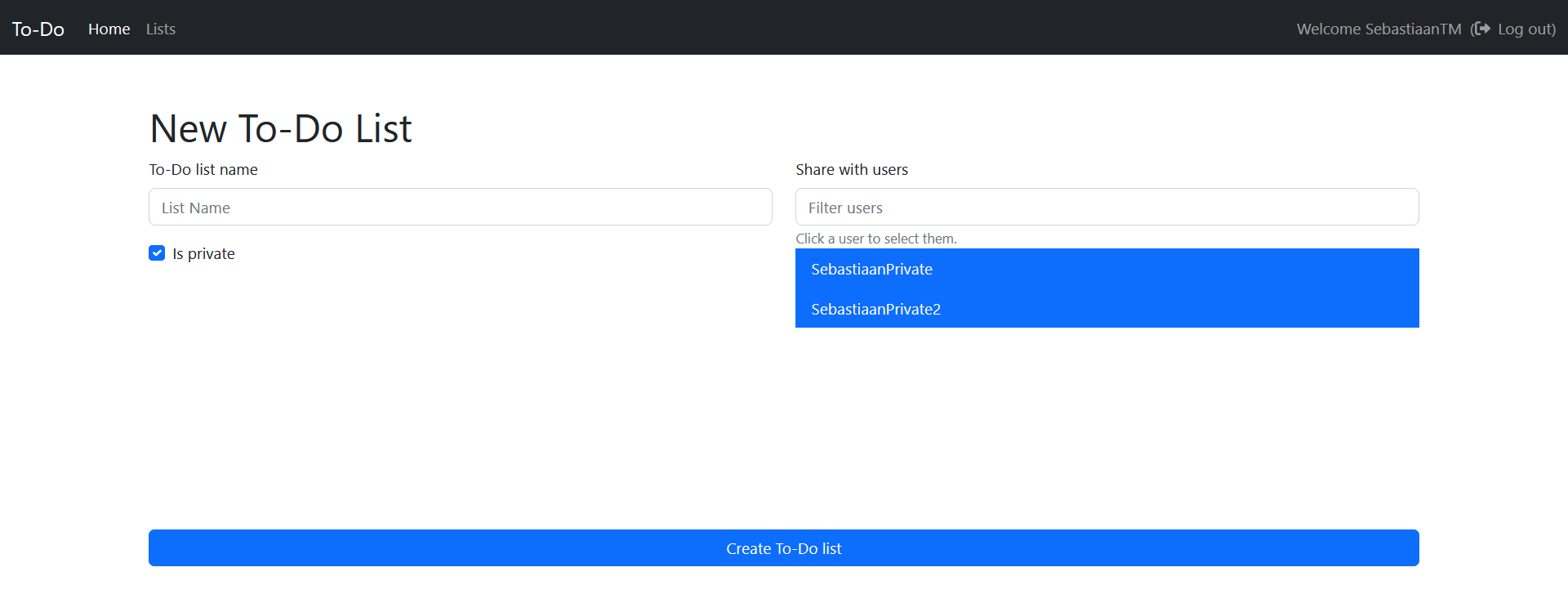Click the 'Click a user to select them' hint
The width and height of the screenshot is (1568, 603).
point(876,239)
